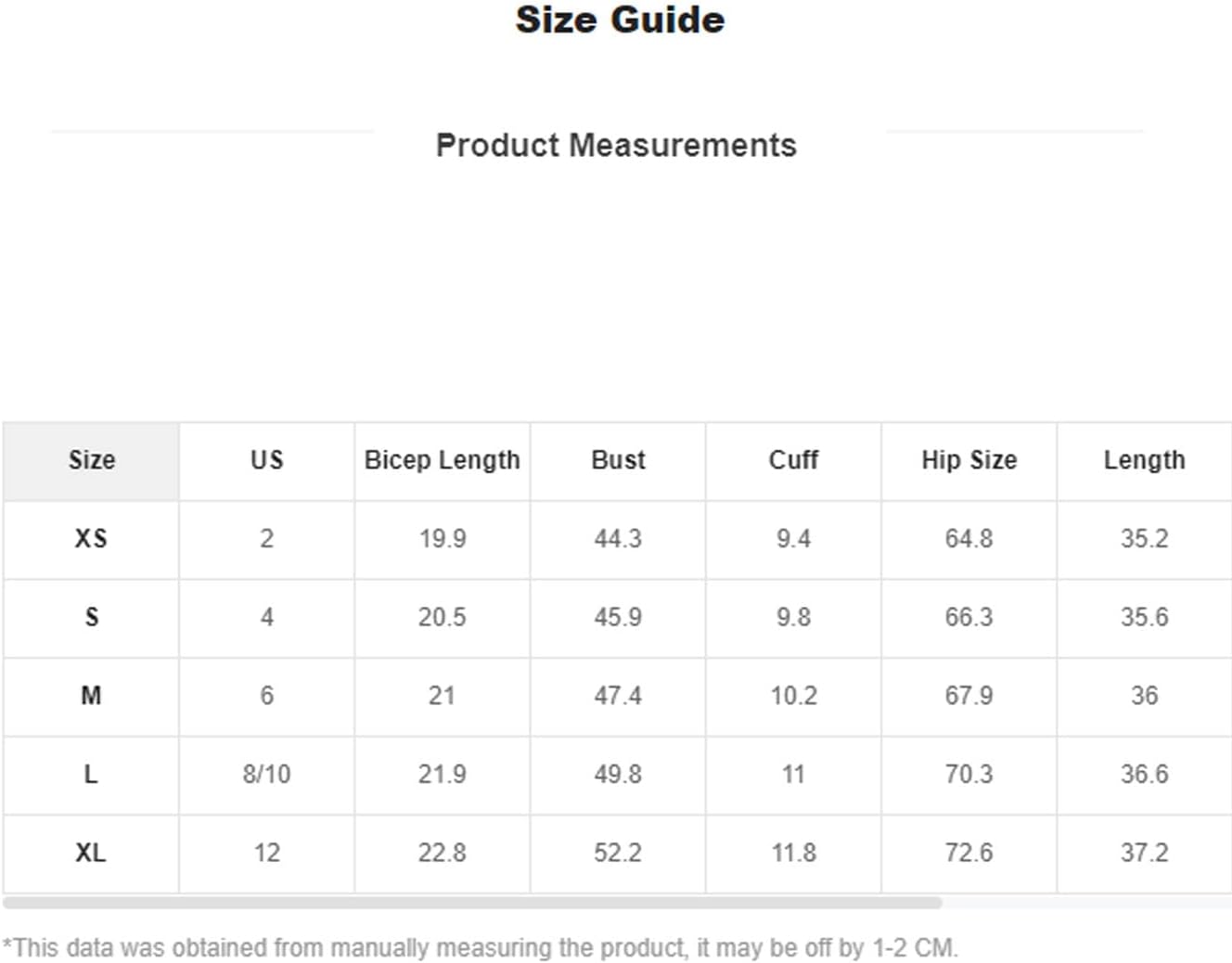
Task: Click the Bicep Length column header
Action: pos(442,461)
